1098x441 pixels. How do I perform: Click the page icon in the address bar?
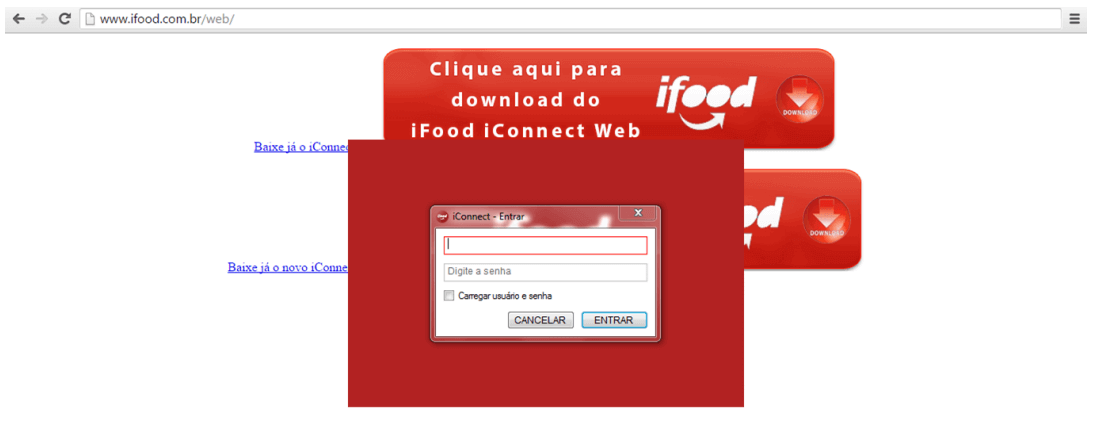point(90,19)
